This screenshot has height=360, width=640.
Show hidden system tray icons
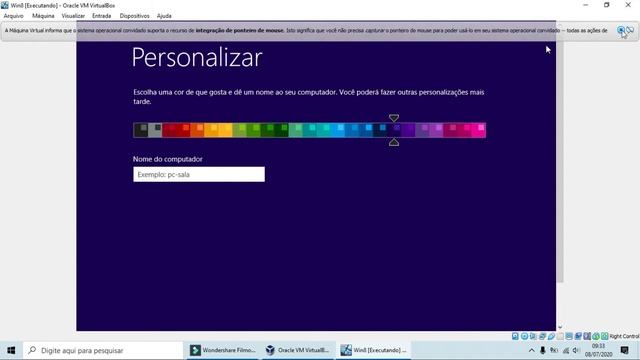point(531,350)
